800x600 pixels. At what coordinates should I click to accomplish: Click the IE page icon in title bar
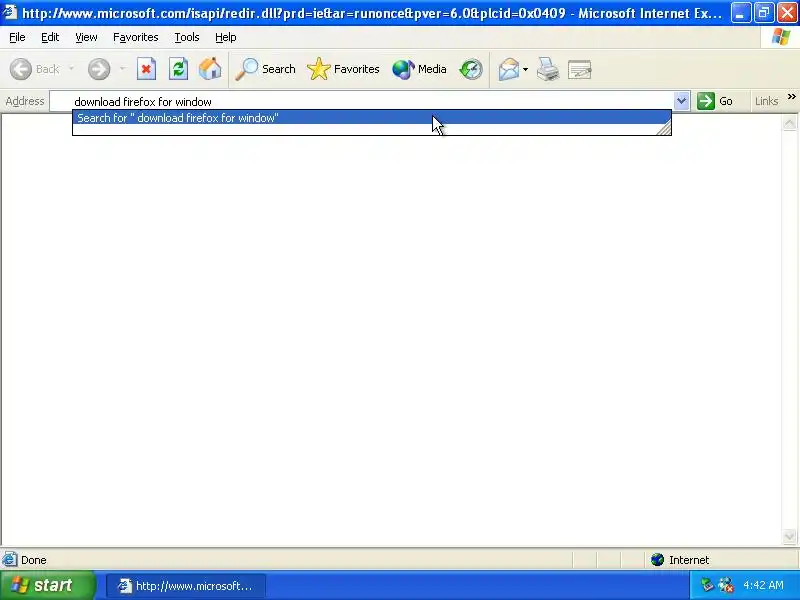(x=10, y=12)
